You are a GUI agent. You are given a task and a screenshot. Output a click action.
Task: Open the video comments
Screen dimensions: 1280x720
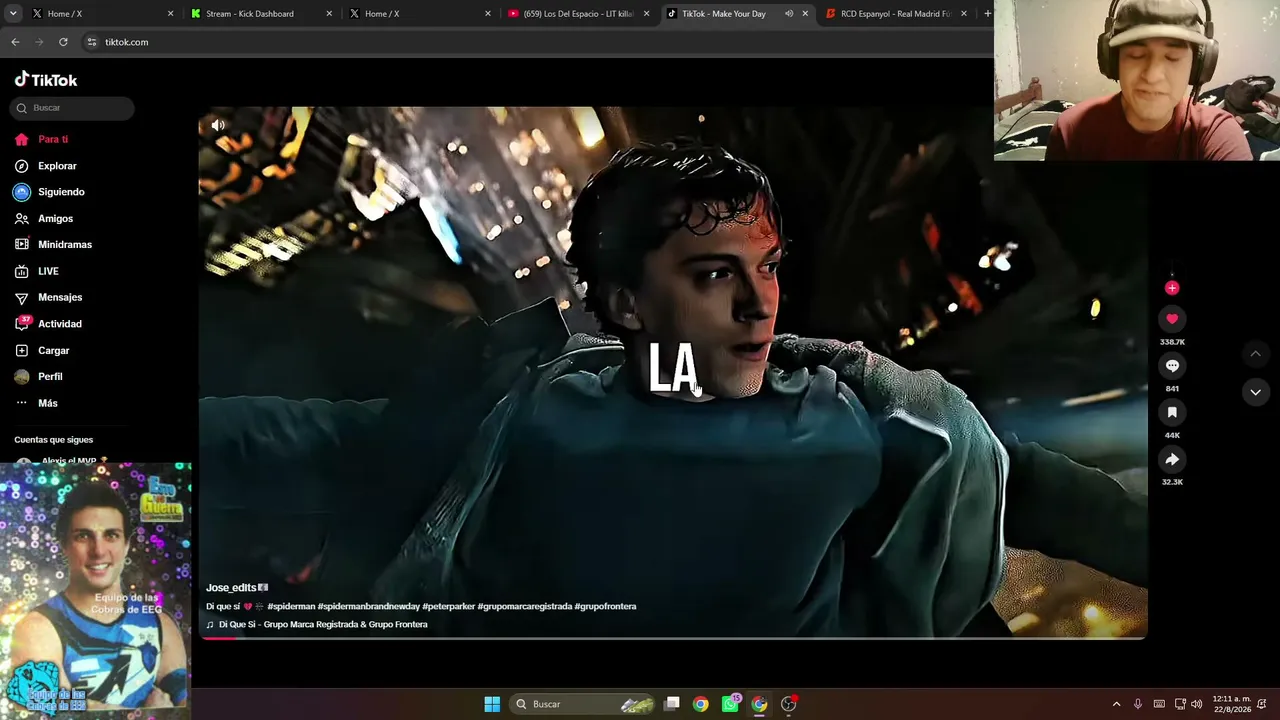coord(1172,366)
